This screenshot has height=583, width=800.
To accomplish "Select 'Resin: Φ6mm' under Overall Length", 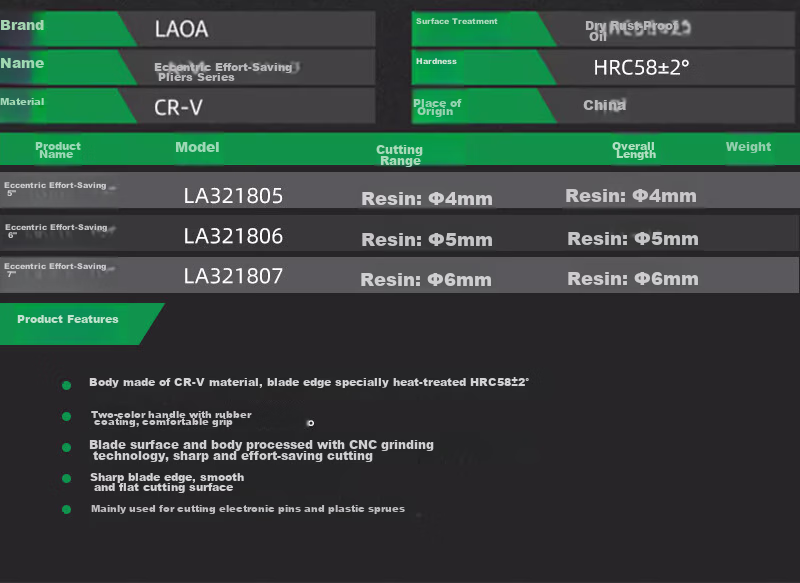I will [x=633, y=278].
